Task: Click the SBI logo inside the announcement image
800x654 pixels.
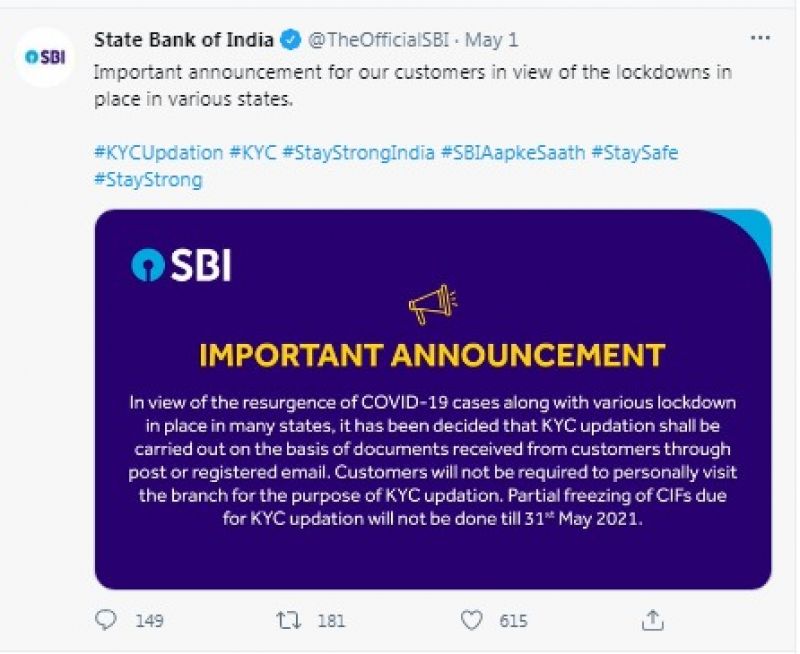Action: click(x=181, y=264)
